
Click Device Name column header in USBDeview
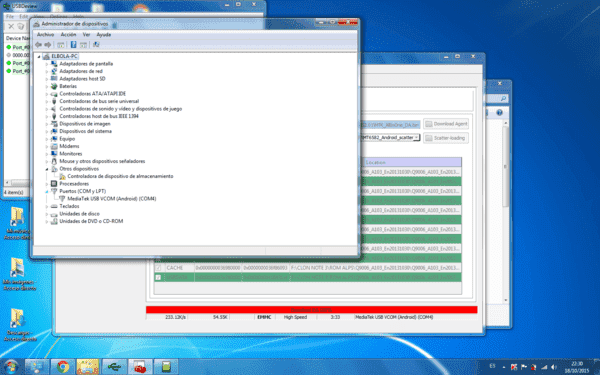pos(17,38)
